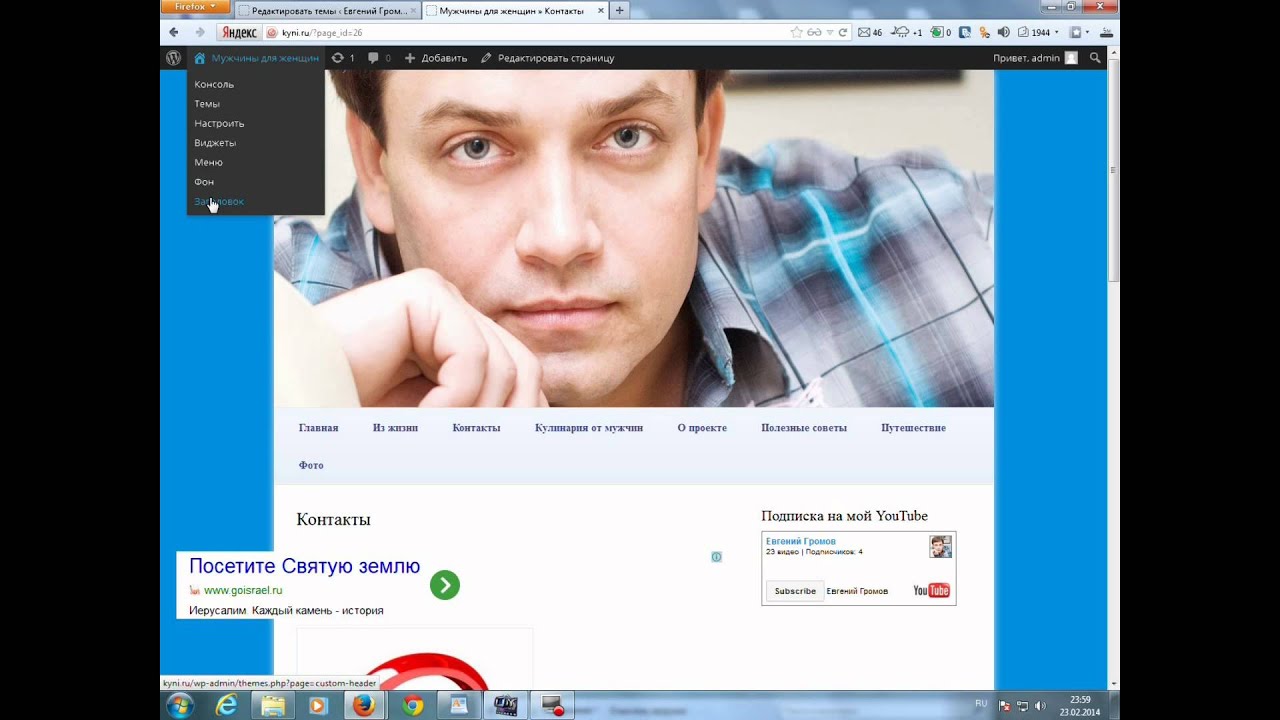Bookmark page with star icon
The width and height of the screenshot is (1280, 720).
coord(796,32)
